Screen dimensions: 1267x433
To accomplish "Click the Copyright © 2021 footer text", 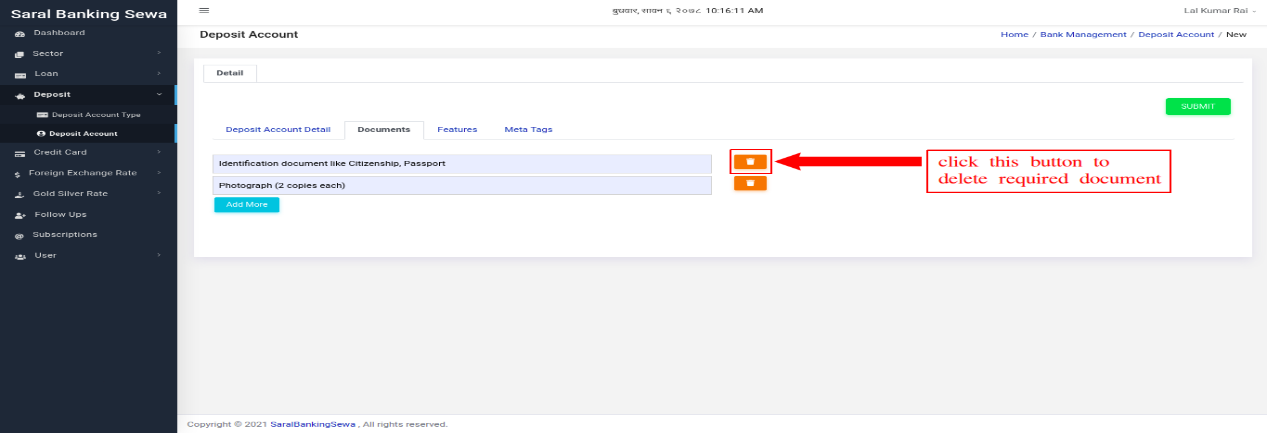I will [x=227, y=424].
